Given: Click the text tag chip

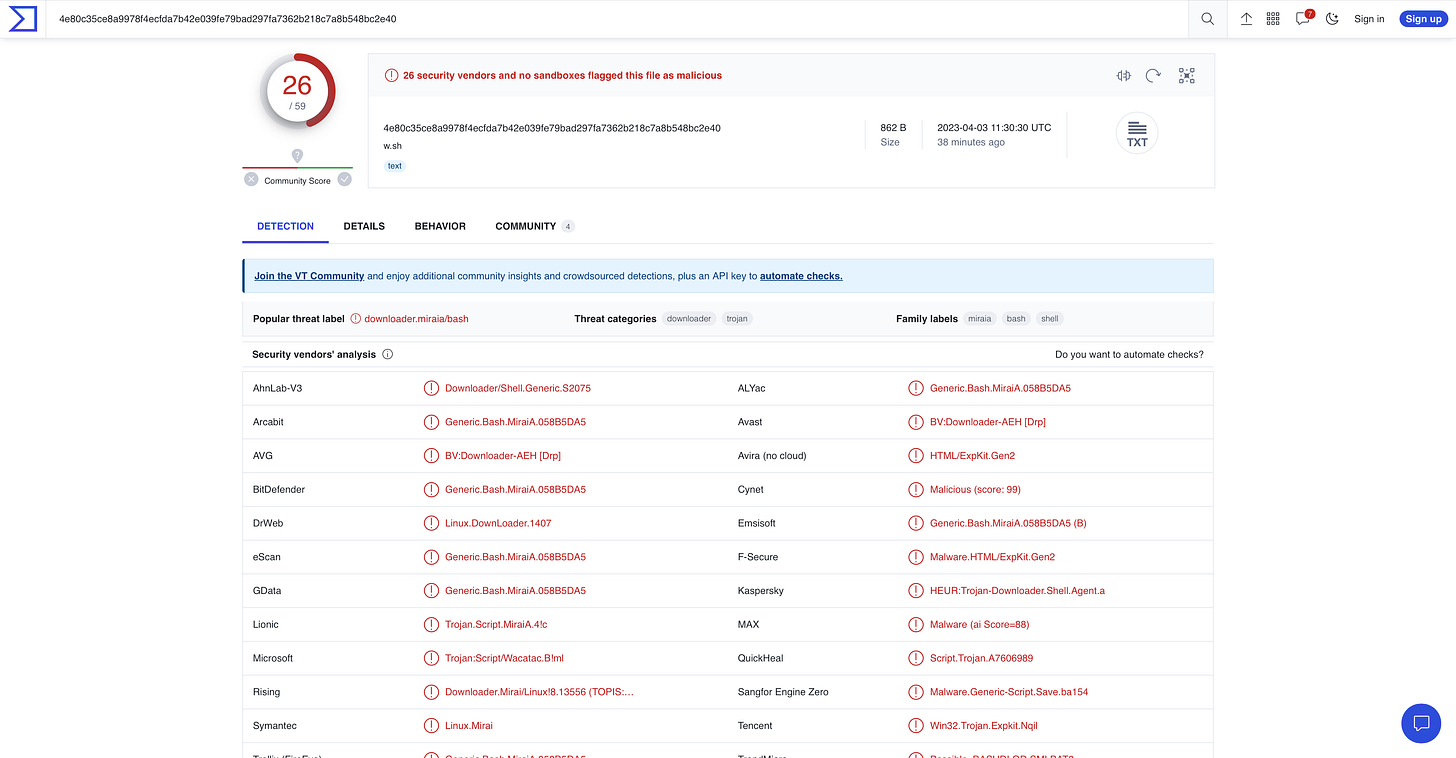Looking at the screenshot, I should (395, 166).
